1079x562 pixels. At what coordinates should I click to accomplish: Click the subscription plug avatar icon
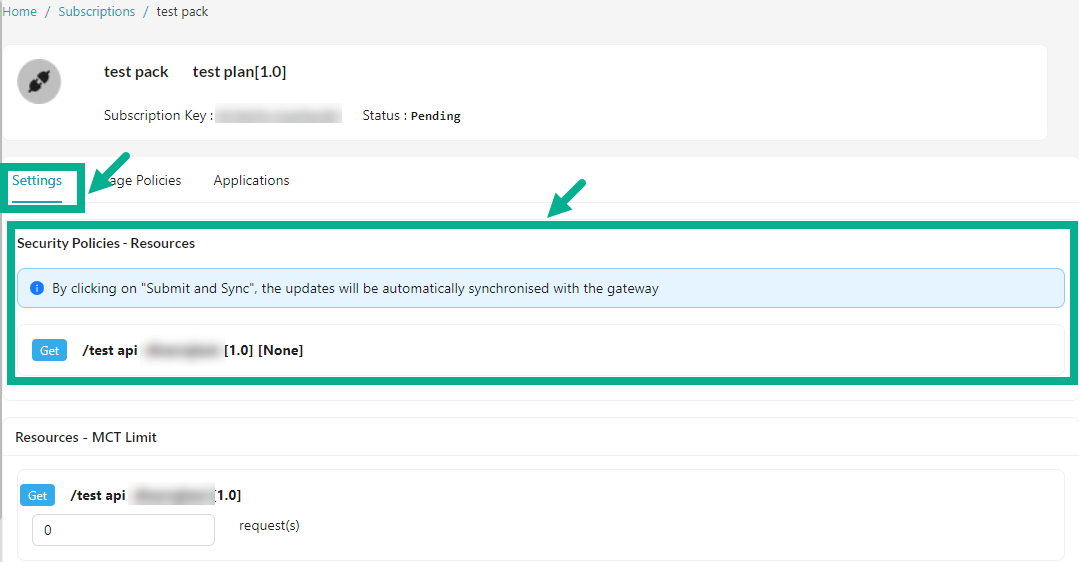pyautogui.click(x=39, y=82)
